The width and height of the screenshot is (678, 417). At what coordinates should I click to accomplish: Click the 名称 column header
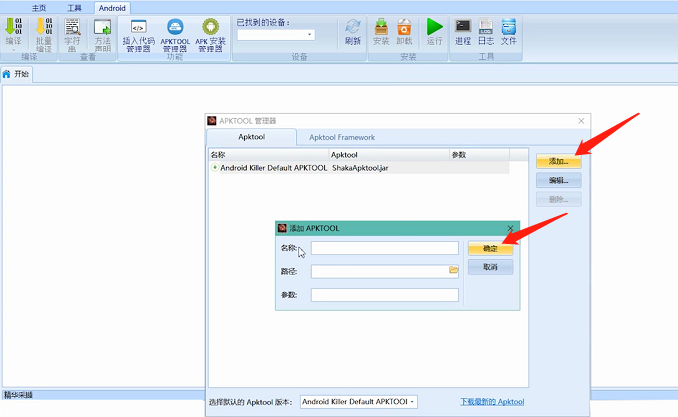[269, 155]
